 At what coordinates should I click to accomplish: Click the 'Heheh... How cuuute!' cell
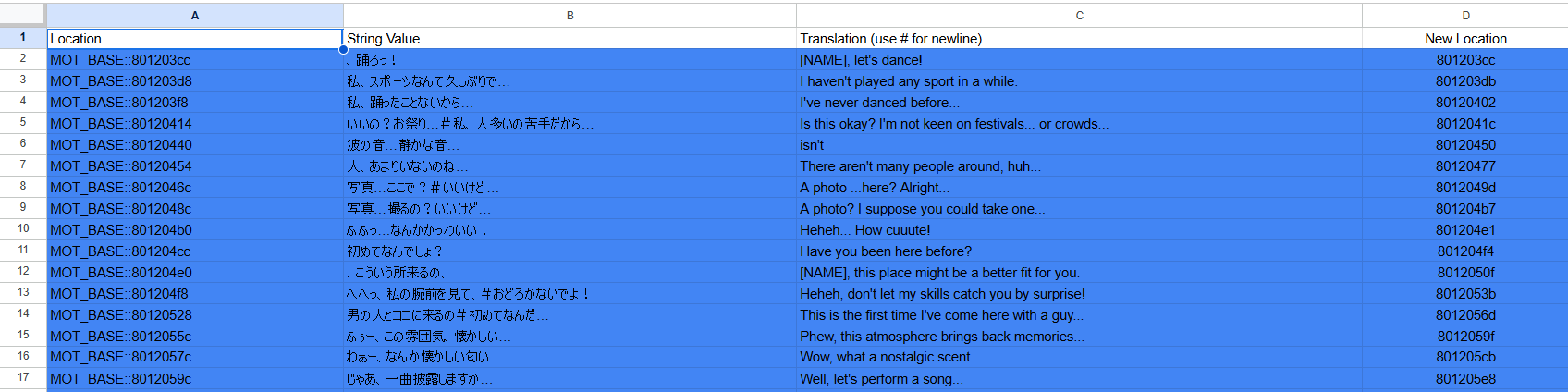pos(1079,230)
